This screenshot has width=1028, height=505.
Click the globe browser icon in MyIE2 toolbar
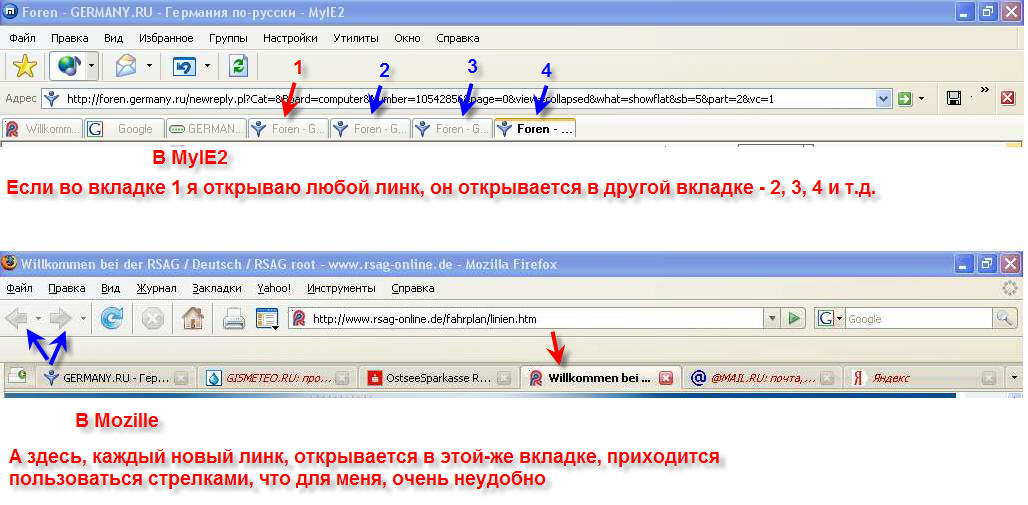[x=68, y=66]
